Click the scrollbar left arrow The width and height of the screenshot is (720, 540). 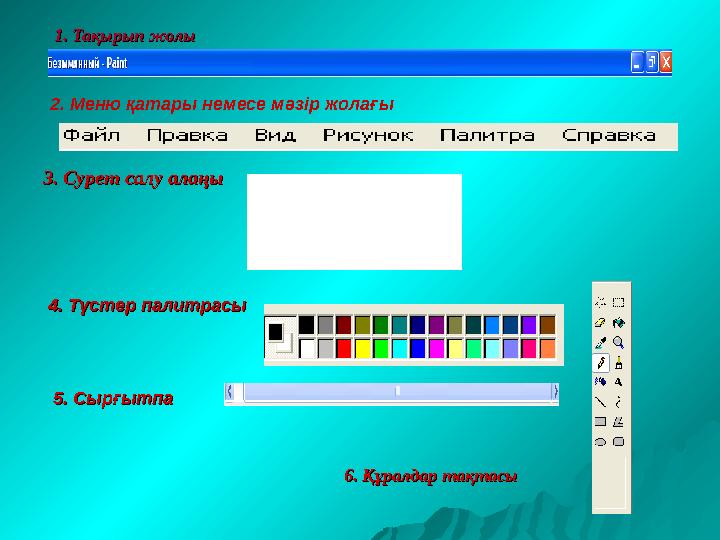tap(230, 392)
